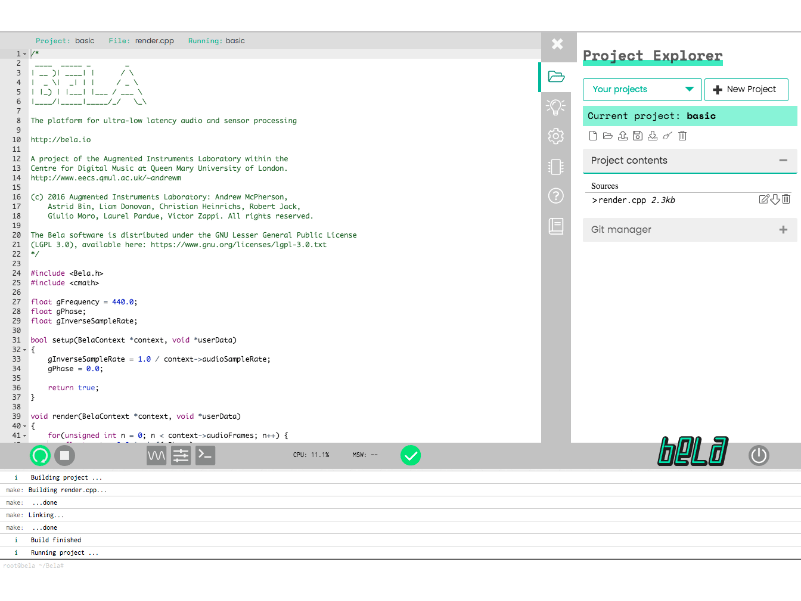Rename render.cpp with the edit icon
Image resolution: width=801 pixels, height=601 pixels.
point(763,200)
